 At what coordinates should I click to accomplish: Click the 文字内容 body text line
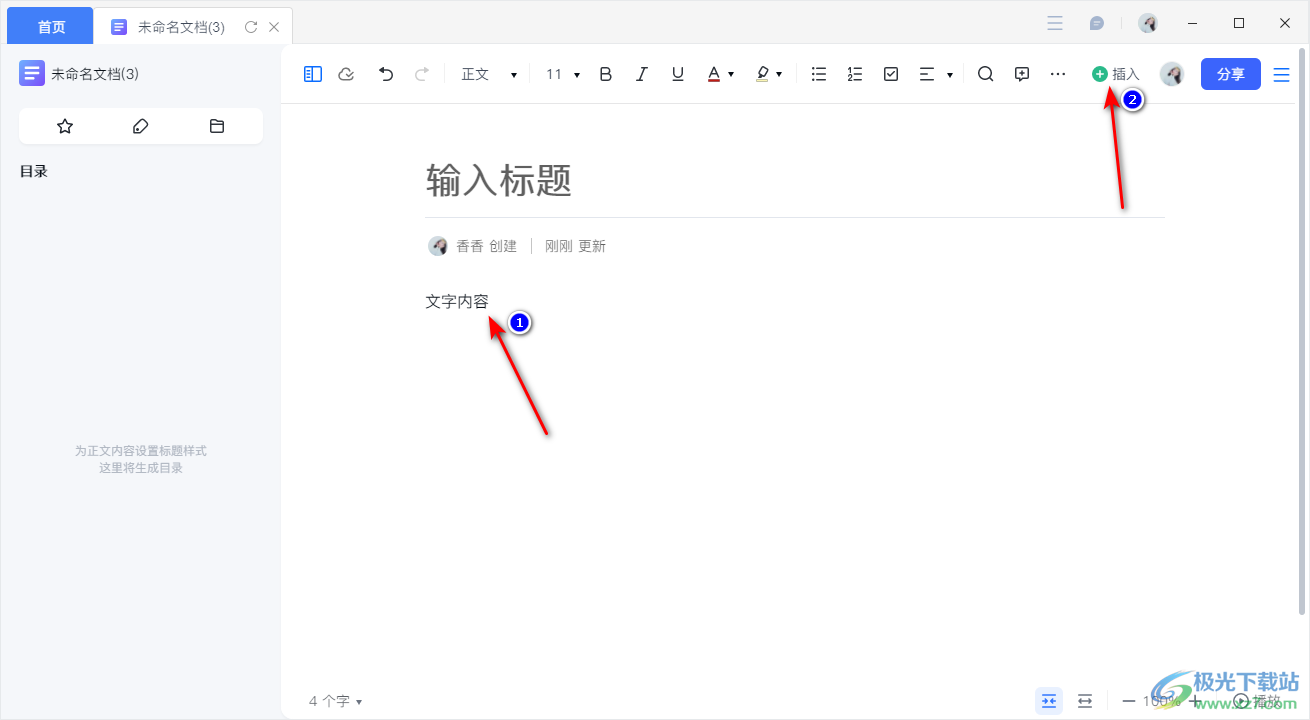pos(457,301)
